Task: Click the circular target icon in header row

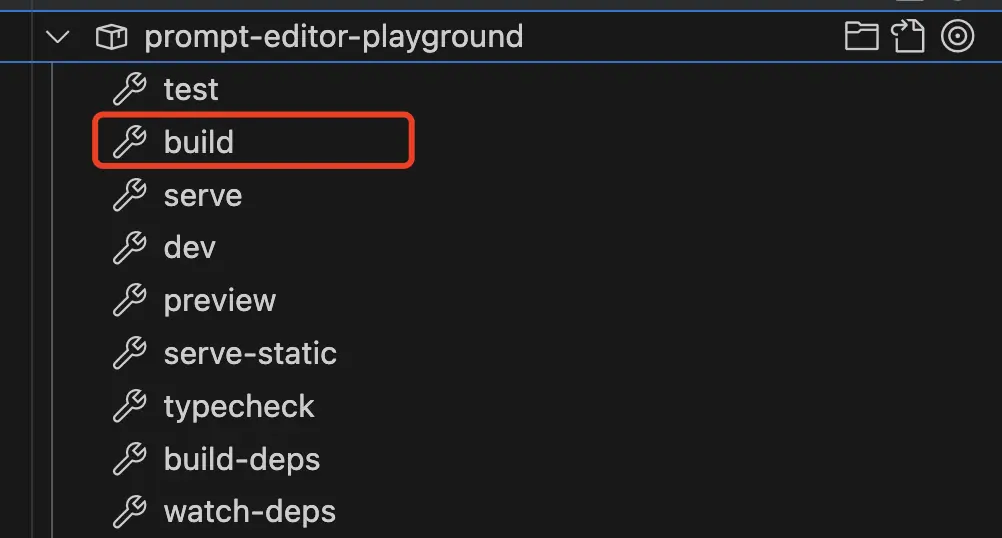Action: click(x=957, y=36)
